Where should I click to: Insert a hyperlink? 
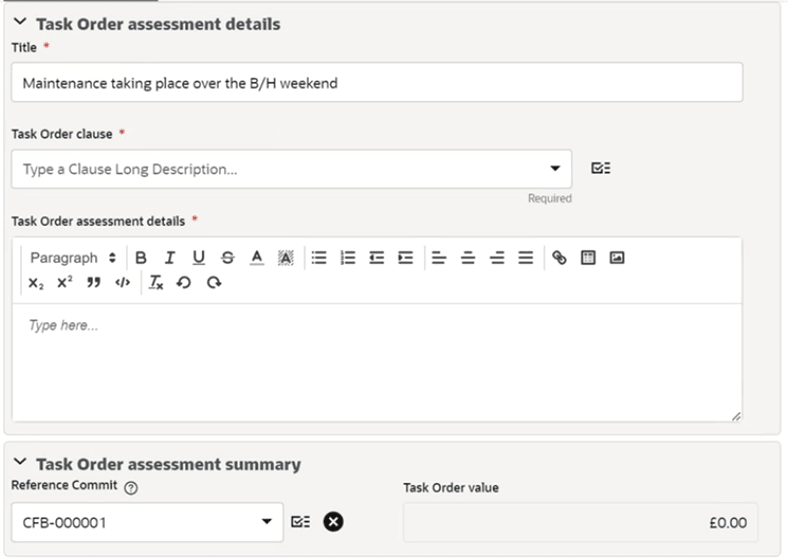point(559,258)
